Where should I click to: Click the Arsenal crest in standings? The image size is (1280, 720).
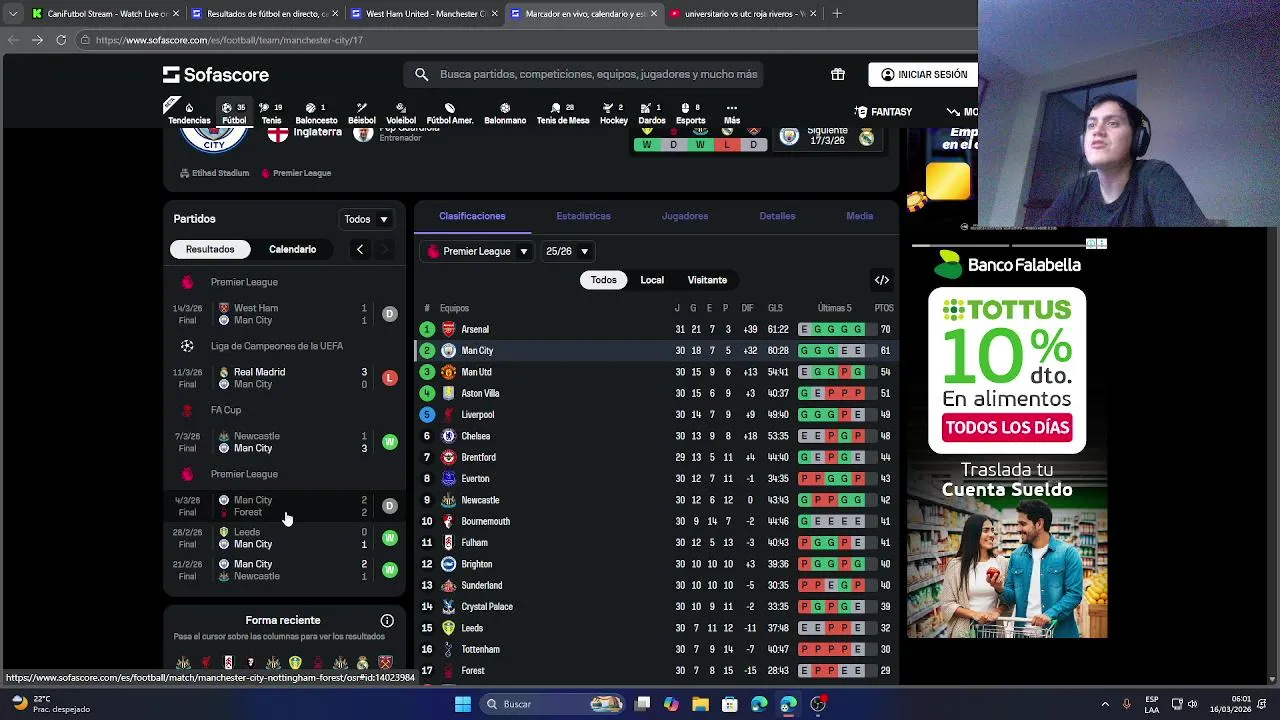[x=449, y=329]
